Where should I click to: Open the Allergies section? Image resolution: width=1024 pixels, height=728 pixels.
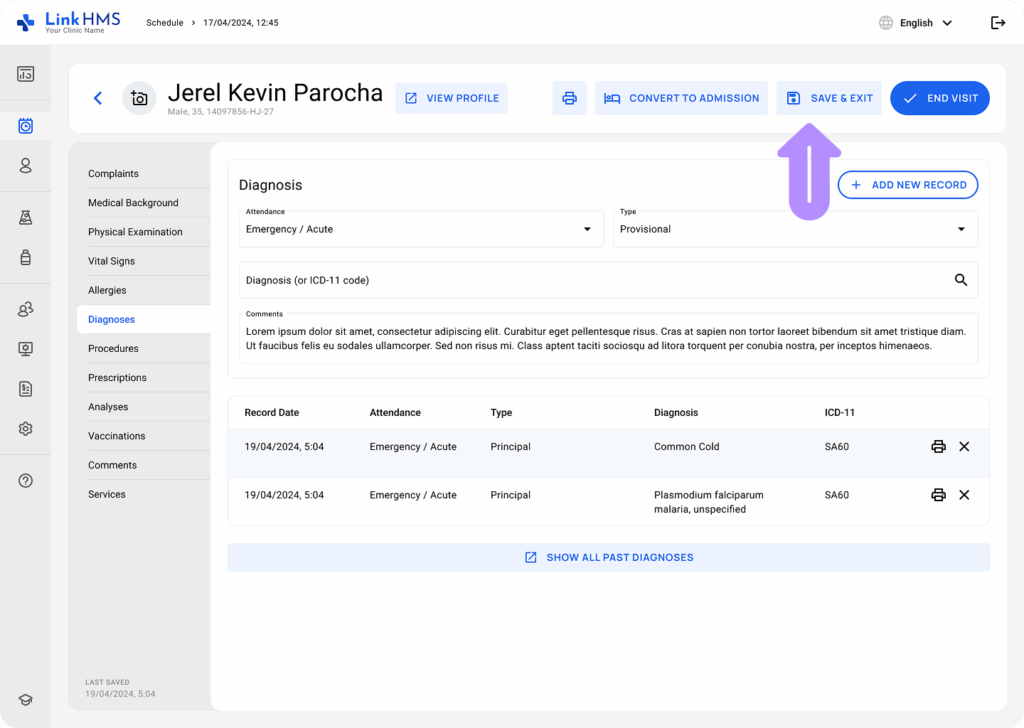click(107, 290)
